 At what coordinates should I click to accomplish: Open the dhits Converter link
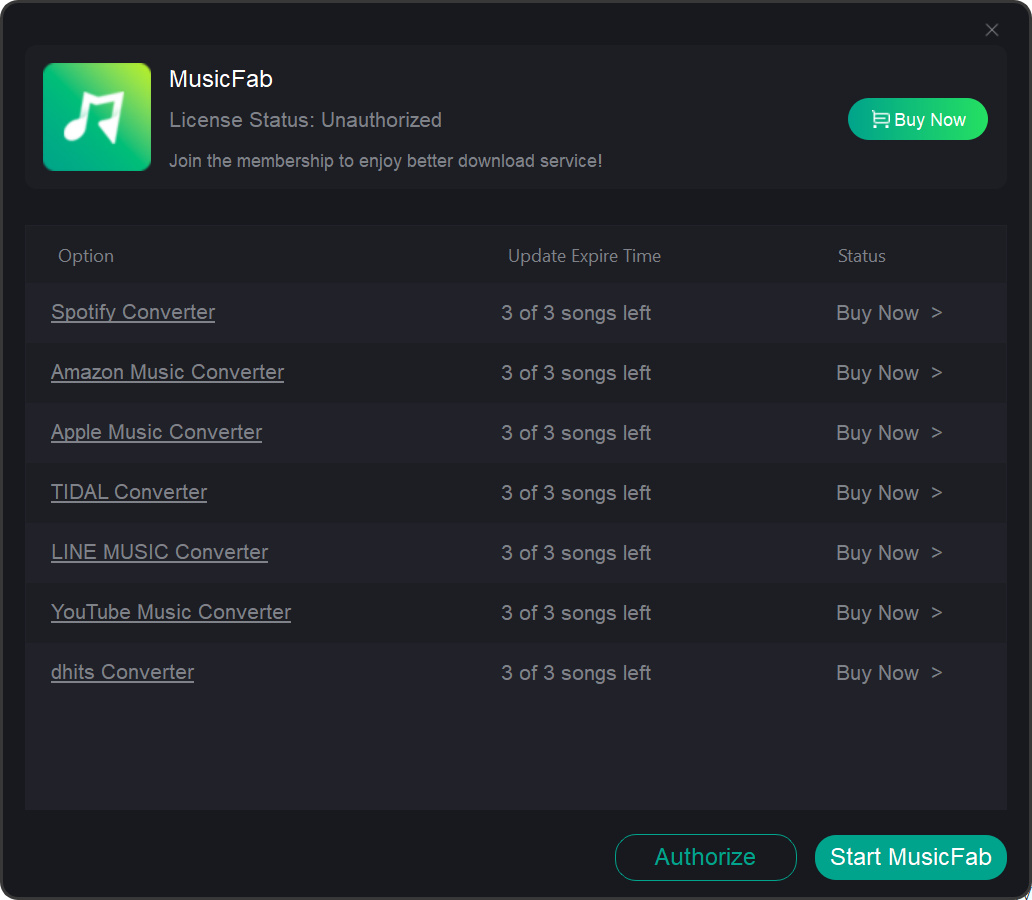pos(122,672)
